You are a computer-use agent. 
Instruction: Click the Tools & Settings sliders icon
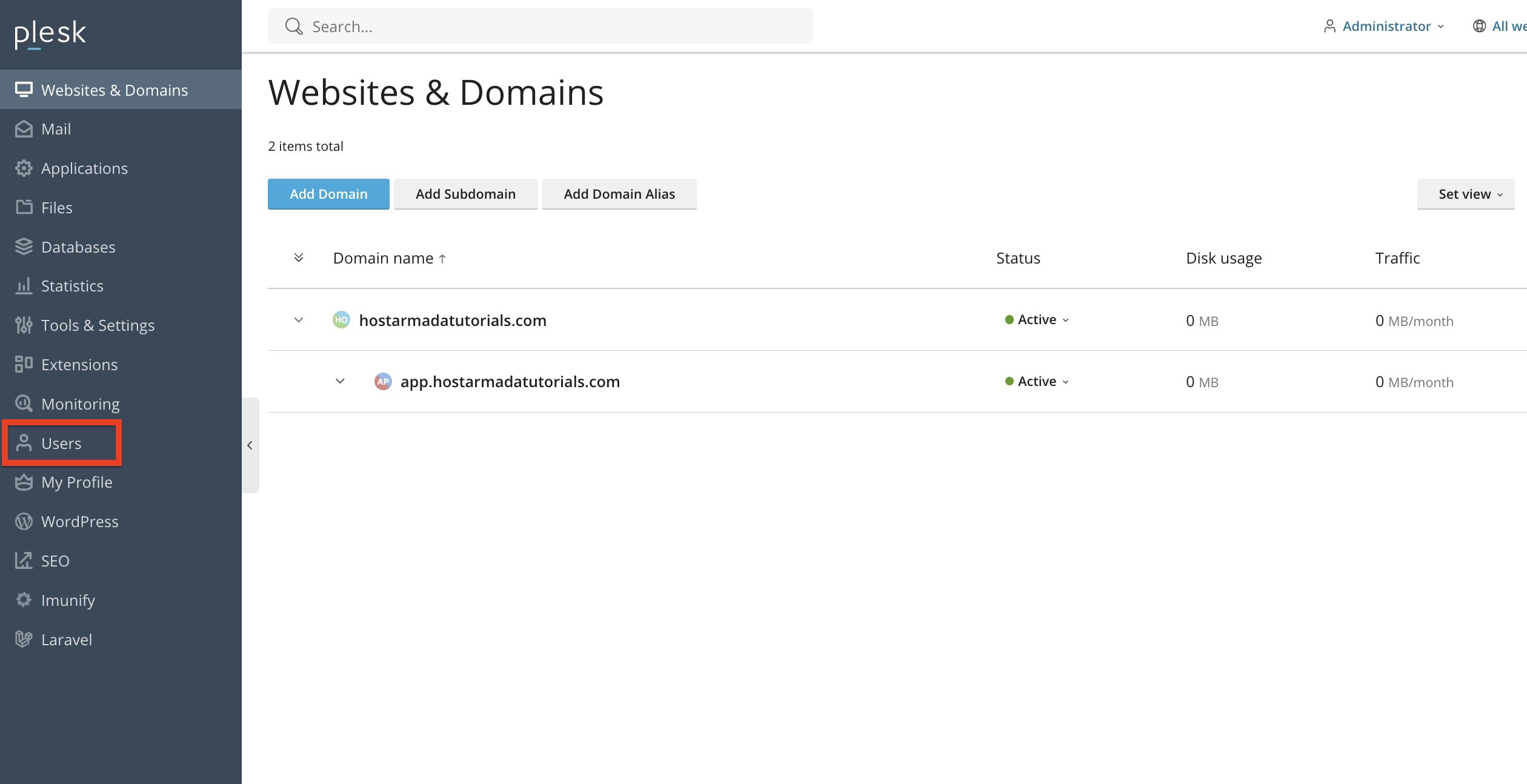(24, 325)
